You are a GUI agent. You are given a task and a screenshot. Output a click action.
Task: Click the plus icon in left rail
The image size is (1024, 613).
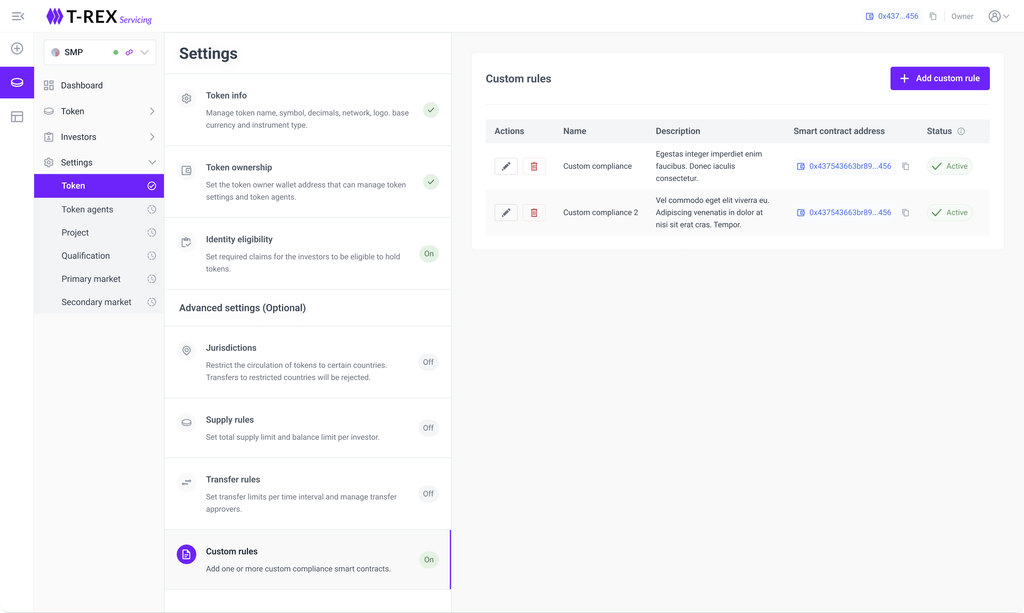(x=17, y=48)
